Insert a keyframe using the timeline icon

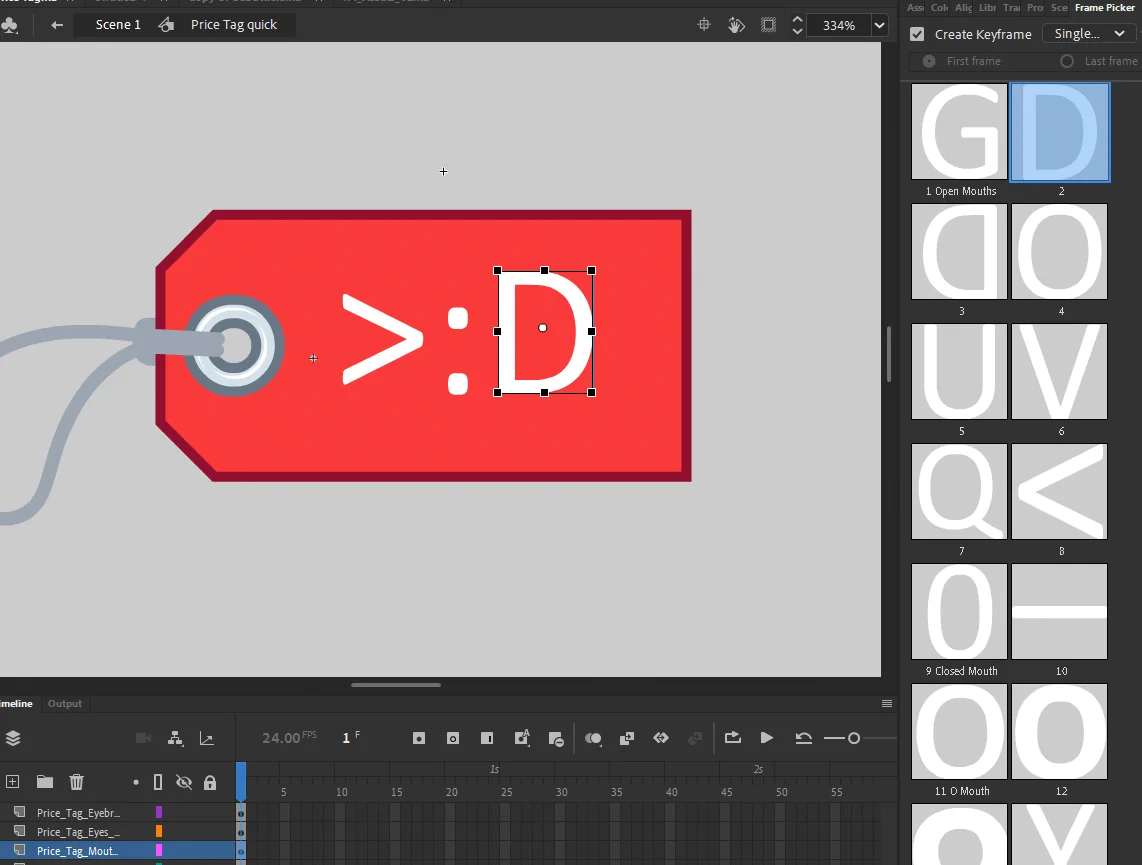click(x=419, y=738)
